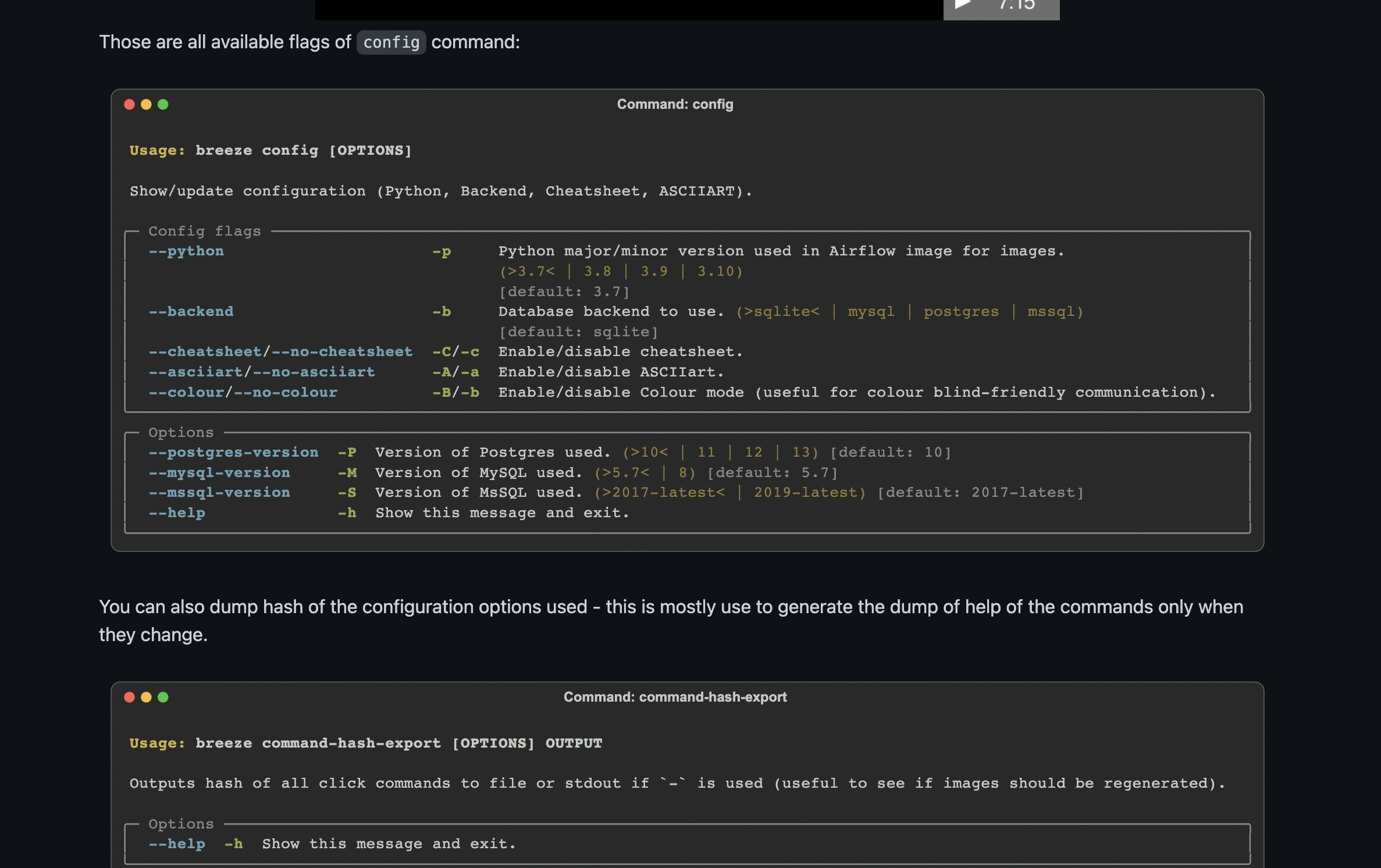The image size is (1381, 868).
Task: Click green dot in config terminal window
Action: click(163, 104)
